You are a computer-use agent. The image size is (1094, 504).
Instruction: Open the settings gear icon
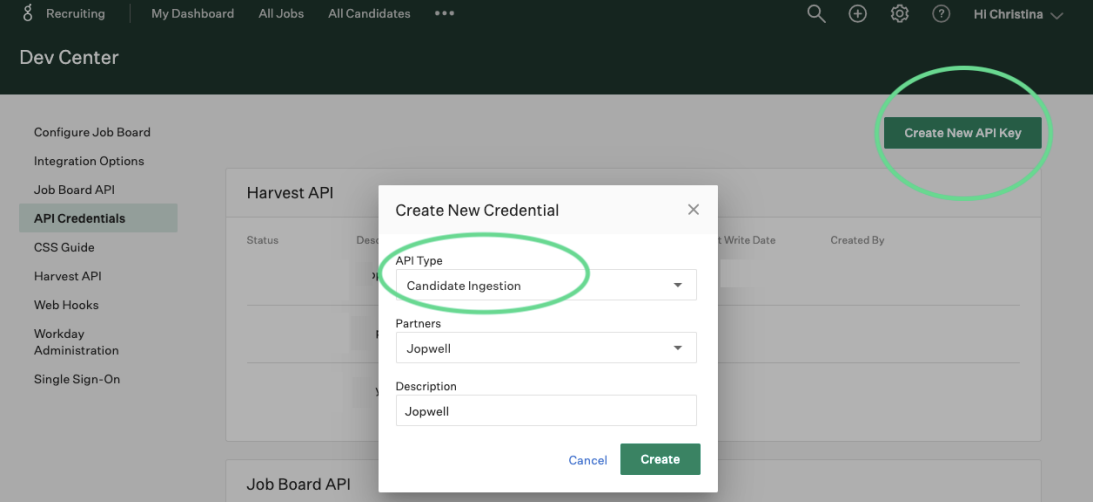point(899,13)
